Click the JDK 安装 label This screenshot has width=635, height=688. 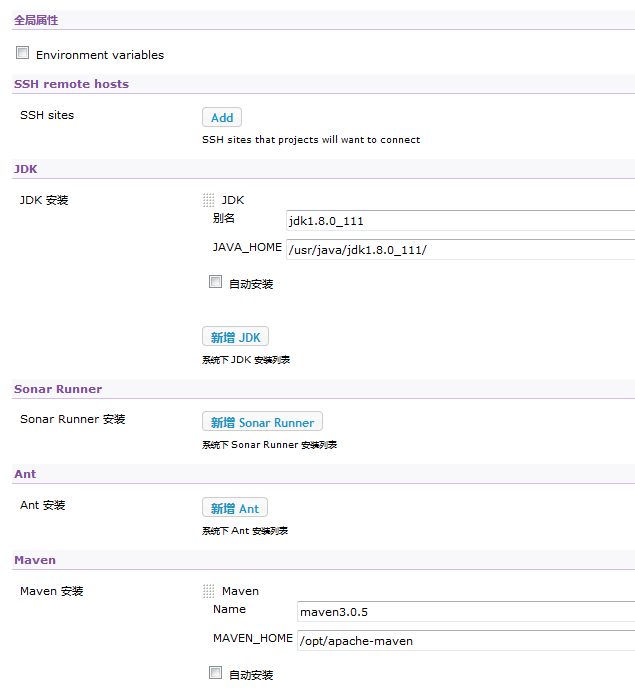point(44,201)
